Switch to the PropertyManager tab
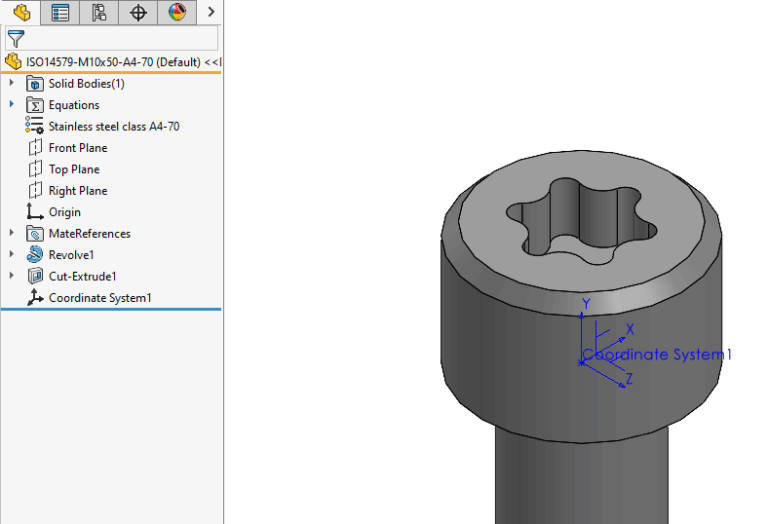The width and height of the screenshot is (768, 524). (x=60, y=13)
